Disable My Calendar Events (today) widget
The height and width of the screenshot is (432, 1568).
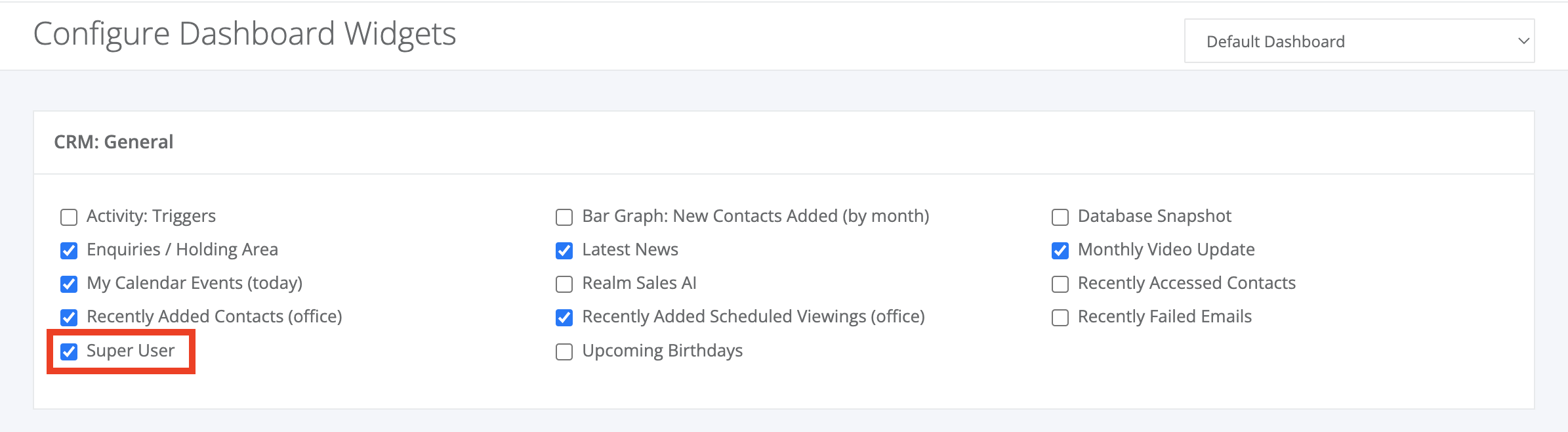click(x=69, y=284)
